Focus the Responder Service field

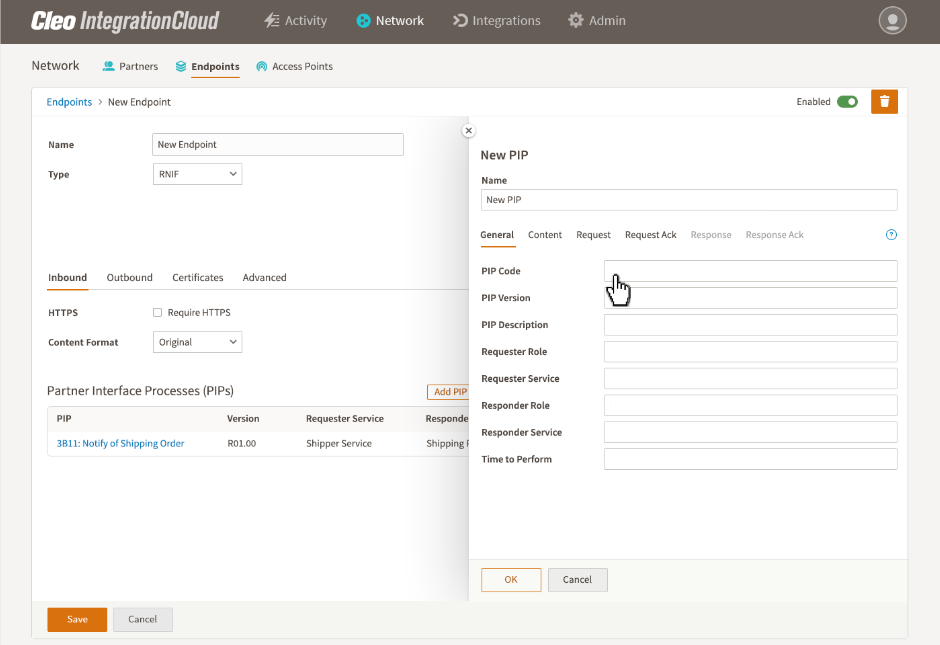tap(751, 432)
